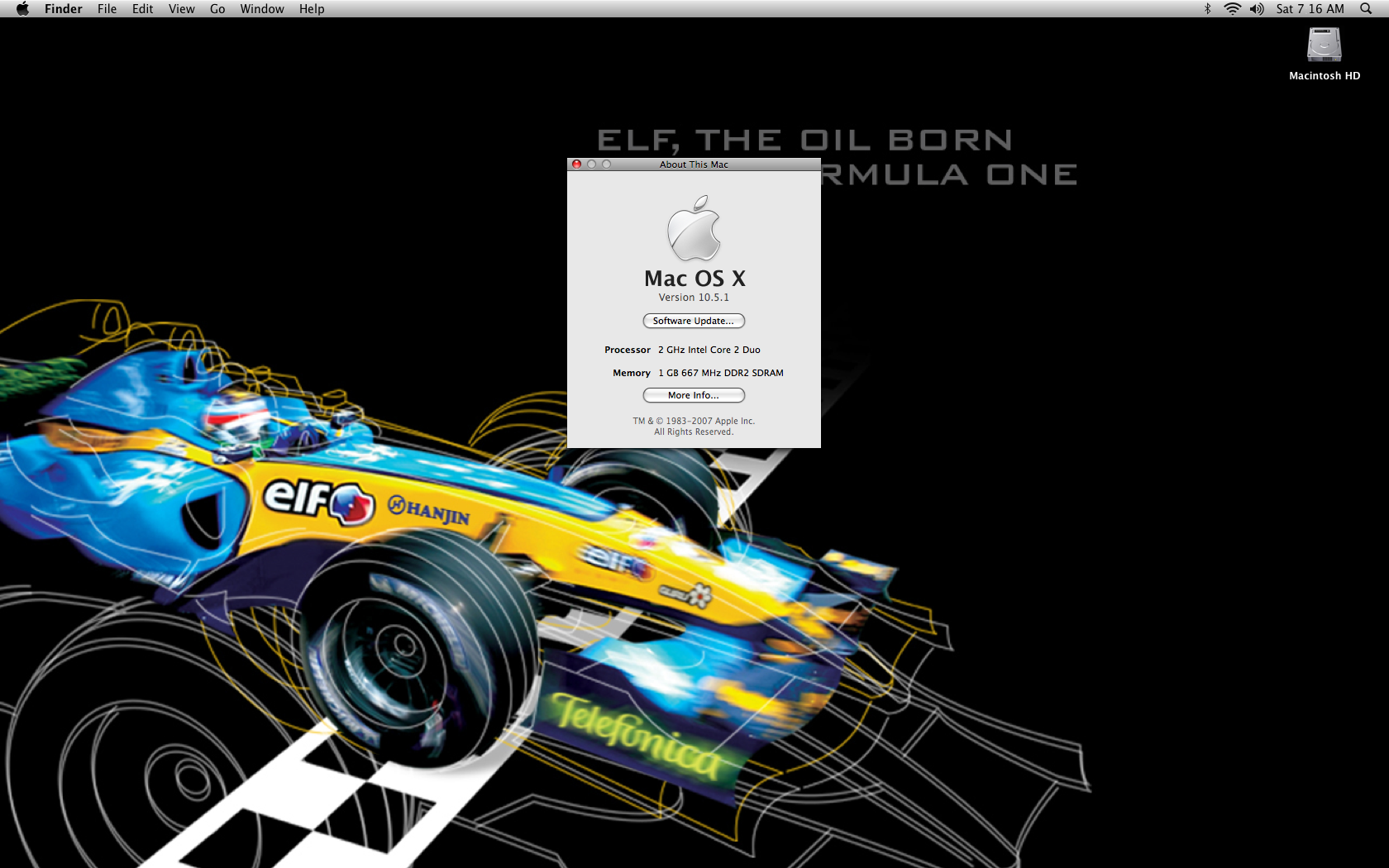Click the 2 GHz Intel Core 2 Duo text
Screen dimensions: 1389x868
click(x=709, y=350)
